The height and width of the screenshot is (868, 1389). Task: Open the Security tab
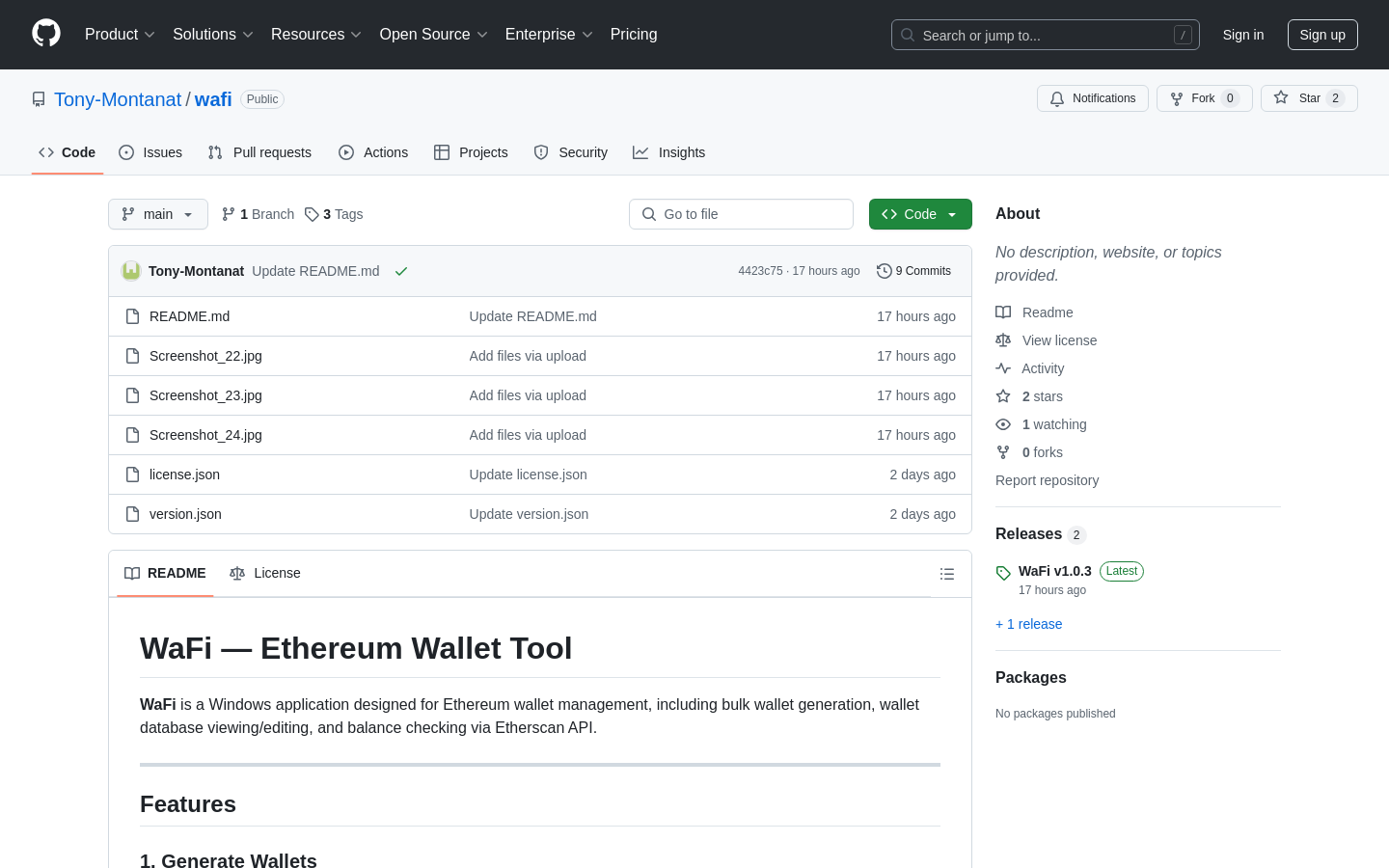tap(571, 152)
